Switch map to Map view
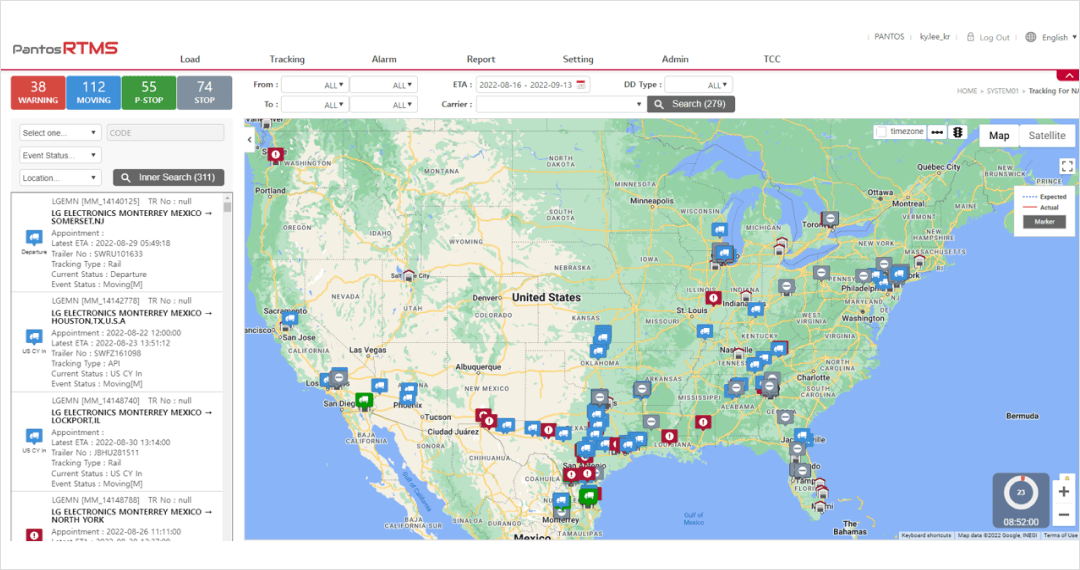 pyautogui.click(x=999, y=136)
